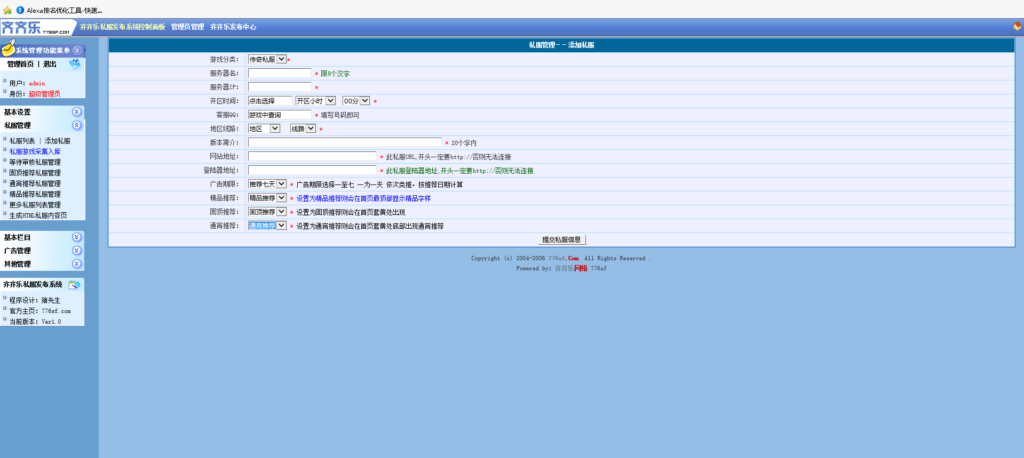The height and width of the screenshot is (458, 1024).
Task: Click the 776sf.Com link in copyright footer
Action: click(564, 258)
